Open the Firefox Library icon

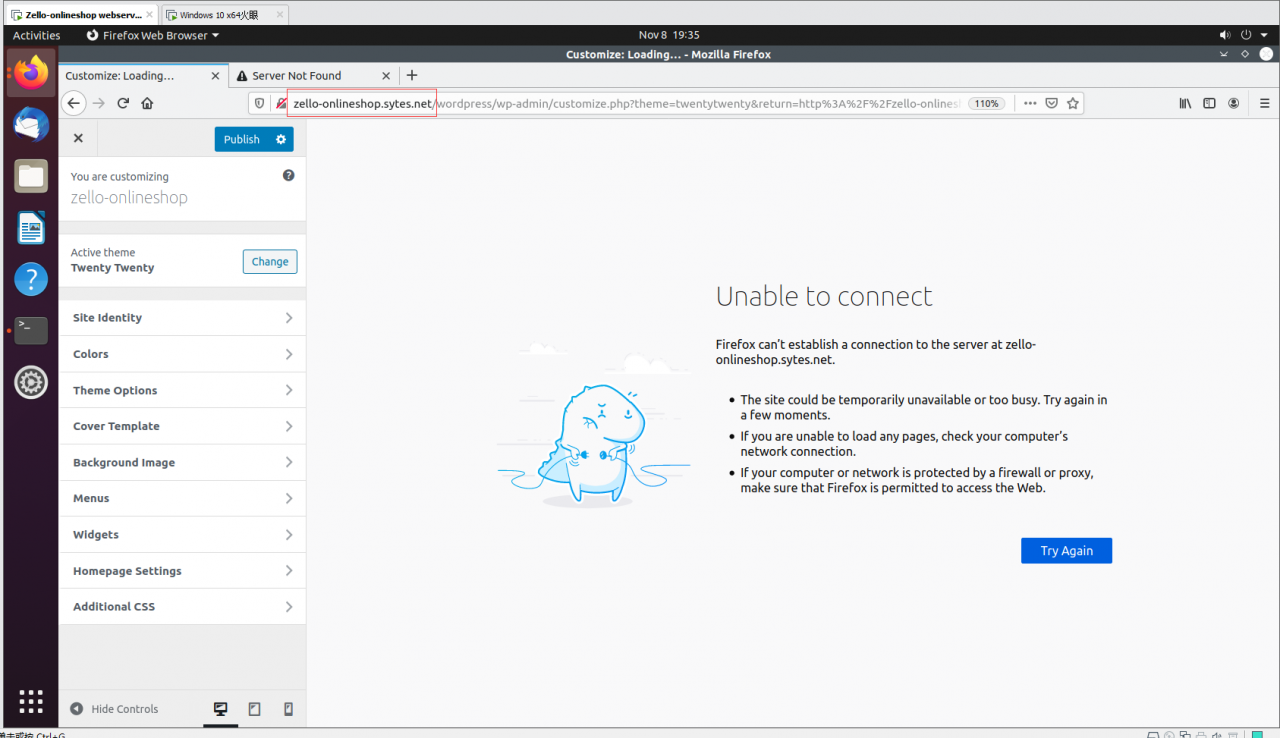click(1185, 103)
